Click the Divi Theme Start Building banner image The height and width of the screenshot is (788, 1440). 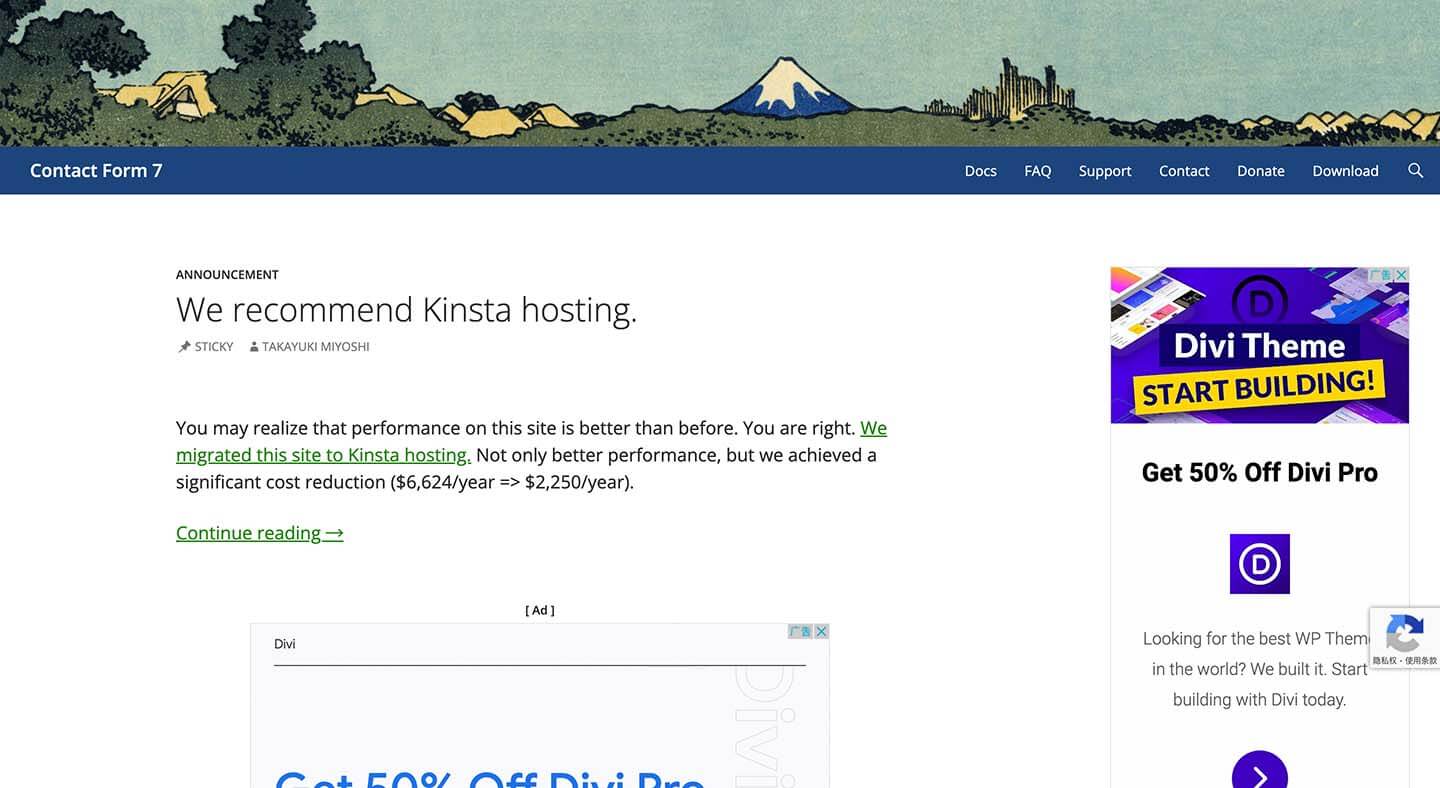(1260, 345)
